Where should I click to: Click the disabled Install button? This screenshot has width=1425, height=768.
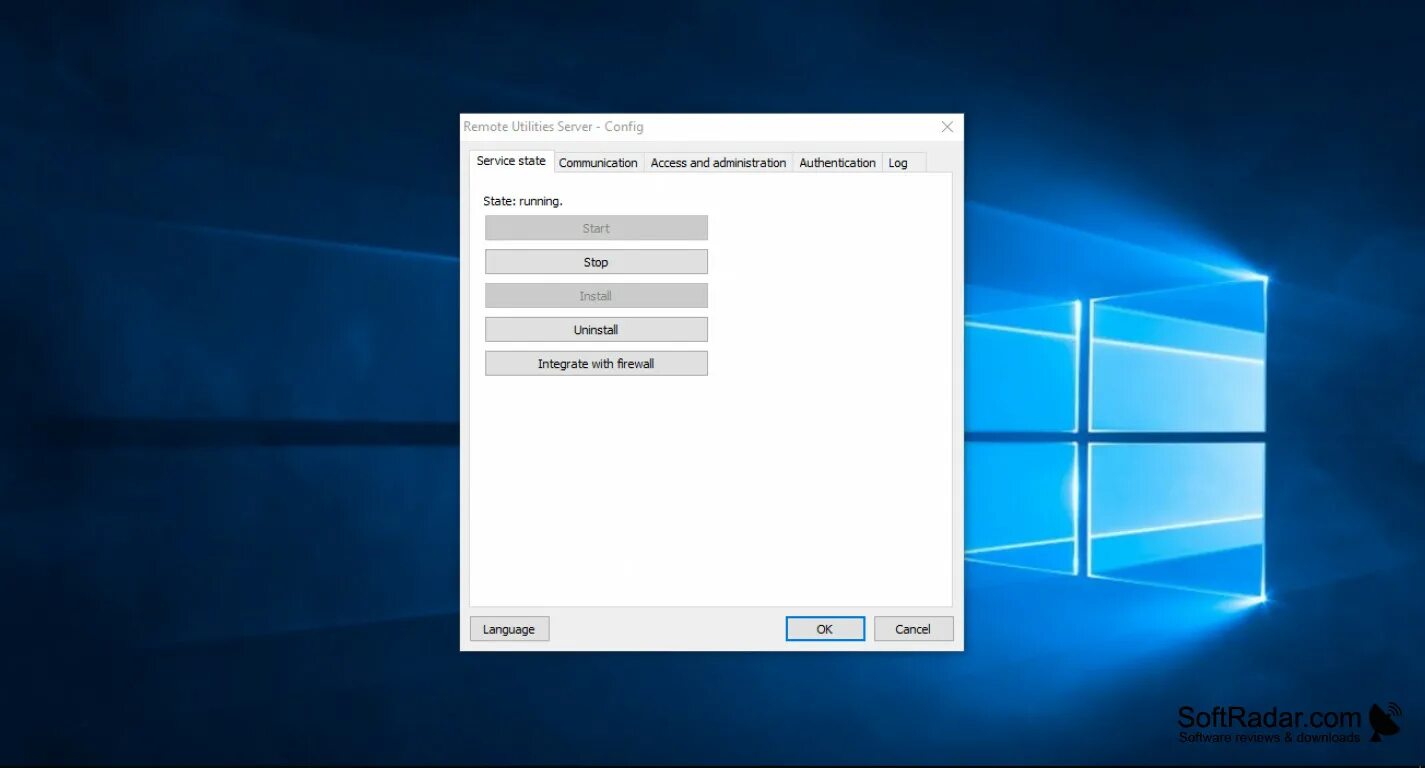596,296
